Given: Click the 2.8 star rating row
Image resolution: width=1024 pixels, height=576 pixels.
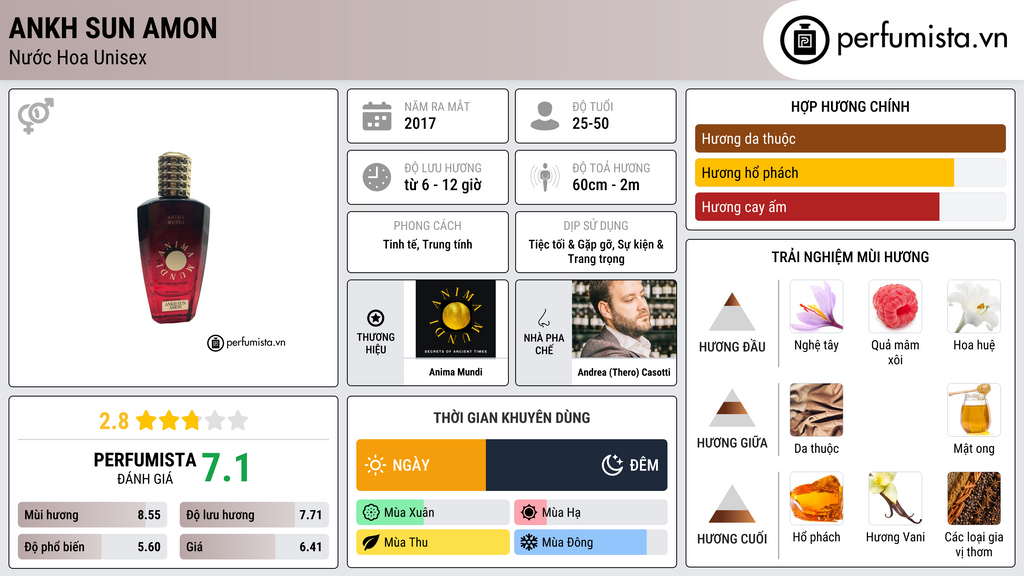Looking at the screenshot, I should [174, 421].
